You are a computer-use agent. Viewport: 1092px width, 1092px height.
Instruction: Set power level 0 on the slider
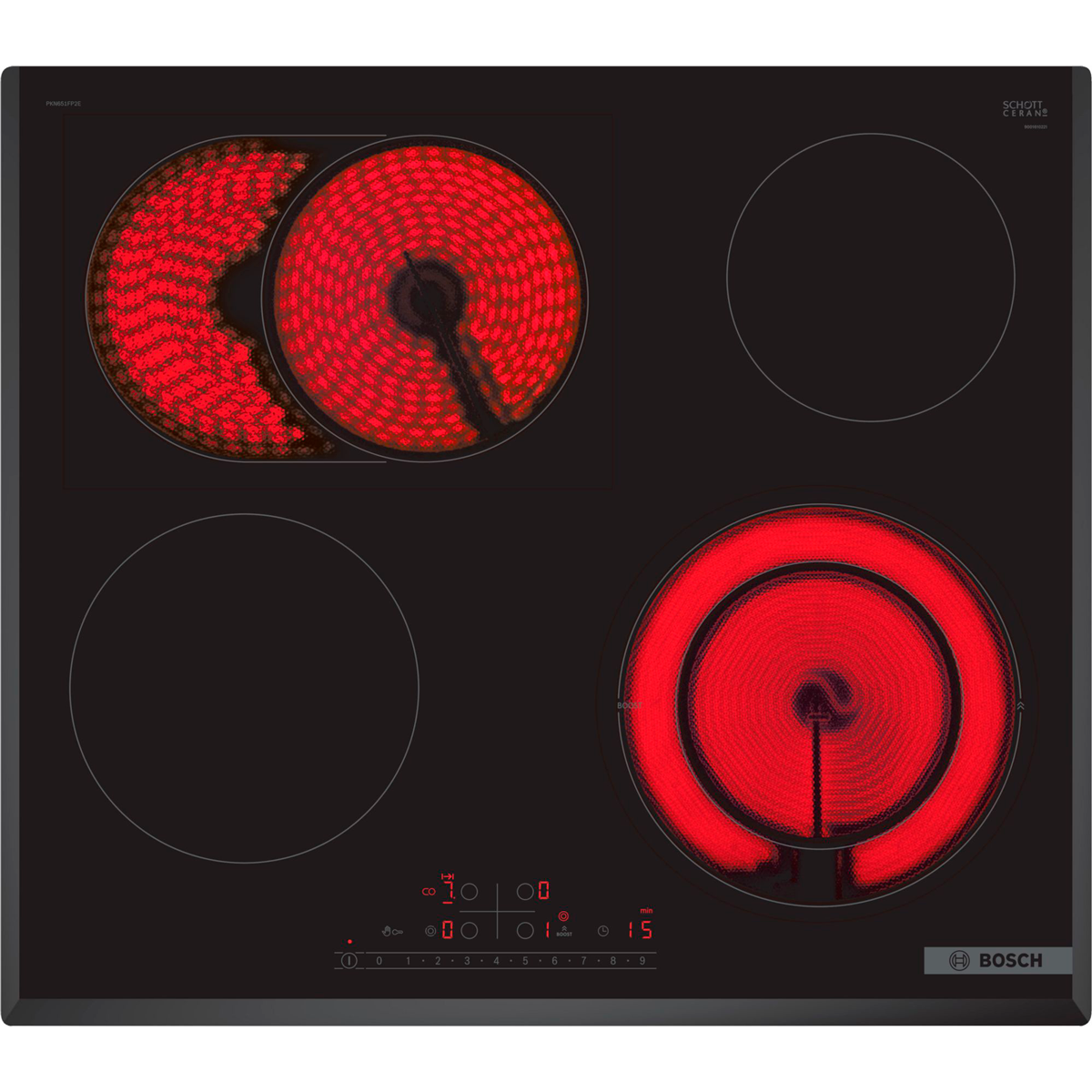tap(379, 961)
